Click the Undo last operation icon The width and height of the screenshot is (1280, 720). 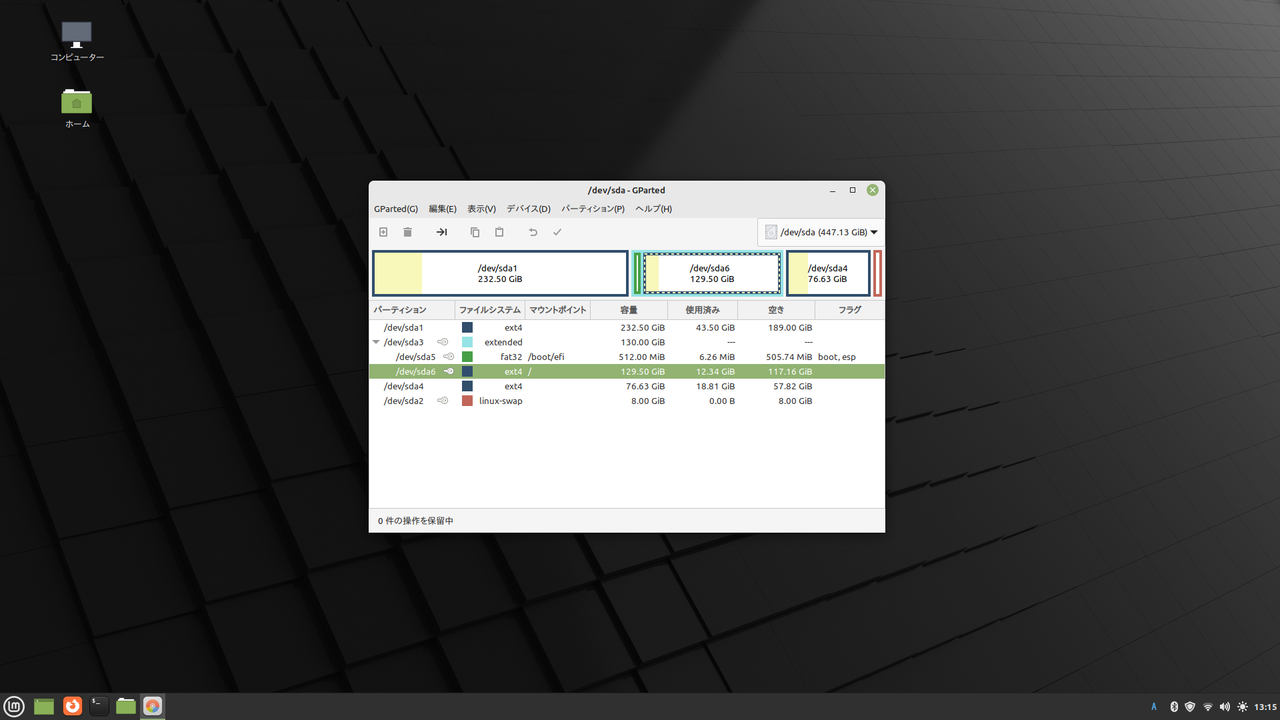pyautogui.click(x=532, y=231)
